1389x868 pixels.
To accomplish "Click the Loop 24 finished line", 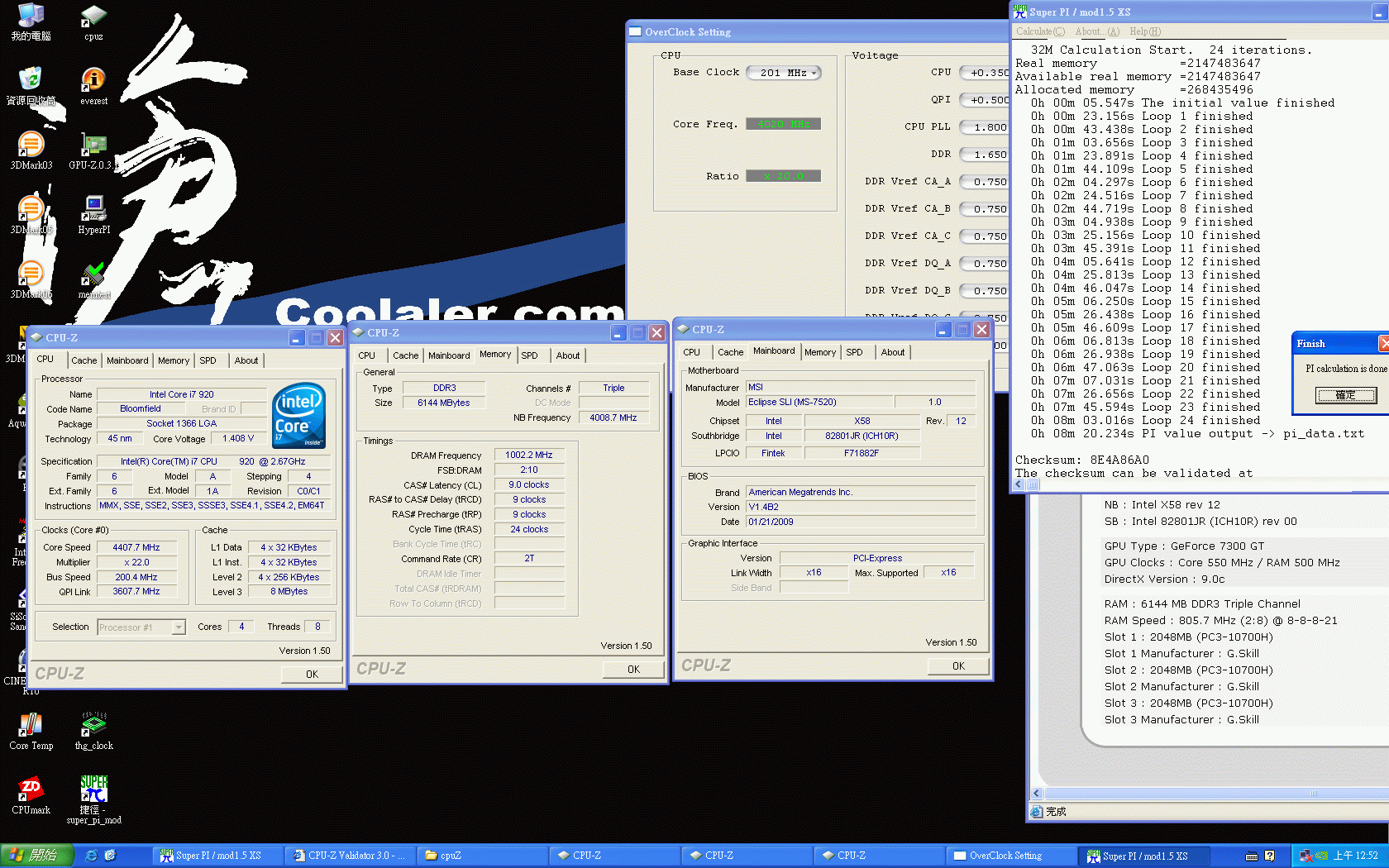I will (1145, 420).
